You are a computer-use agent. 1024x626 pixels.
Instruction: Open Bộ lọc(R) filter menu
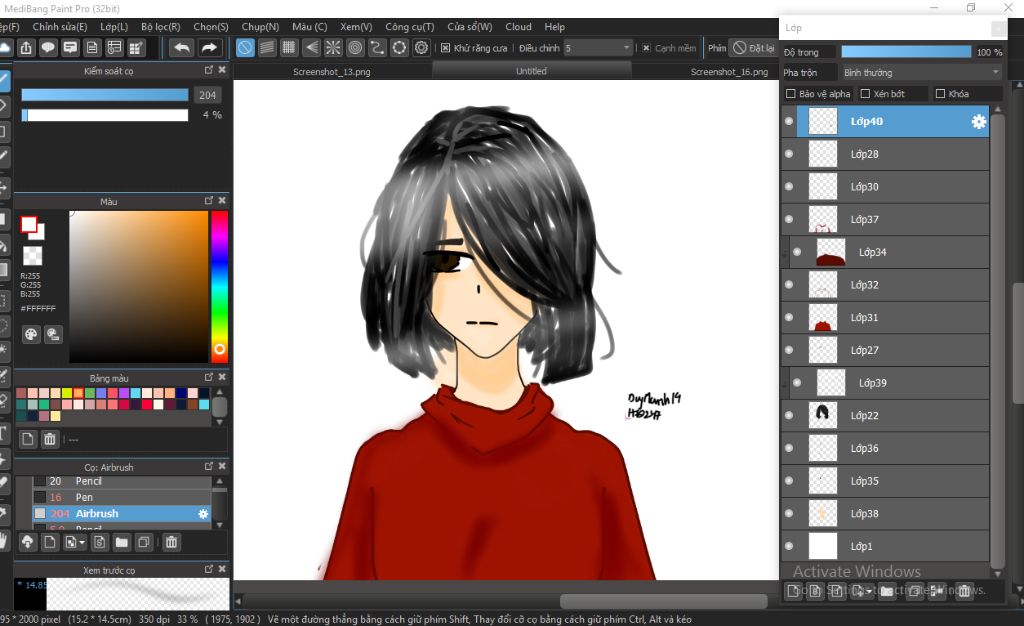tap(161, 27)
